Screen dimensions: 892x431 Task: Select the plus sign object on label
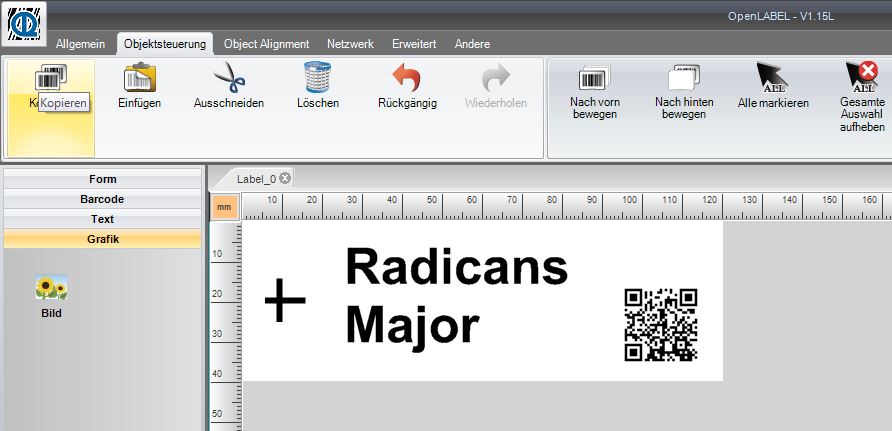(x=285, y=300)
